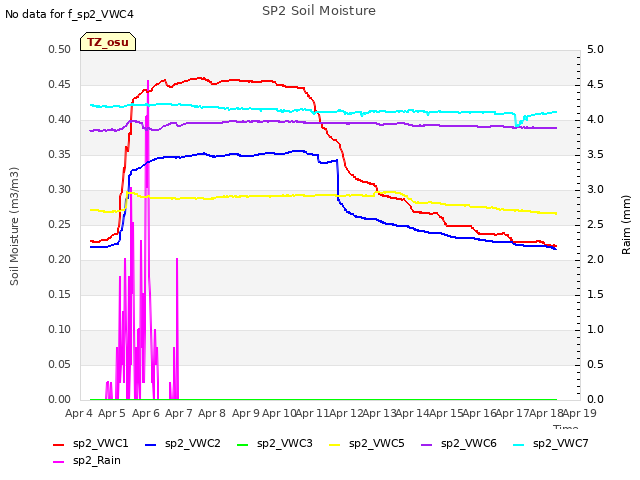The width and height of the screenshot is (640, 480).
Task: Click the 0.30 left axis value
Action: click(60, 189)
